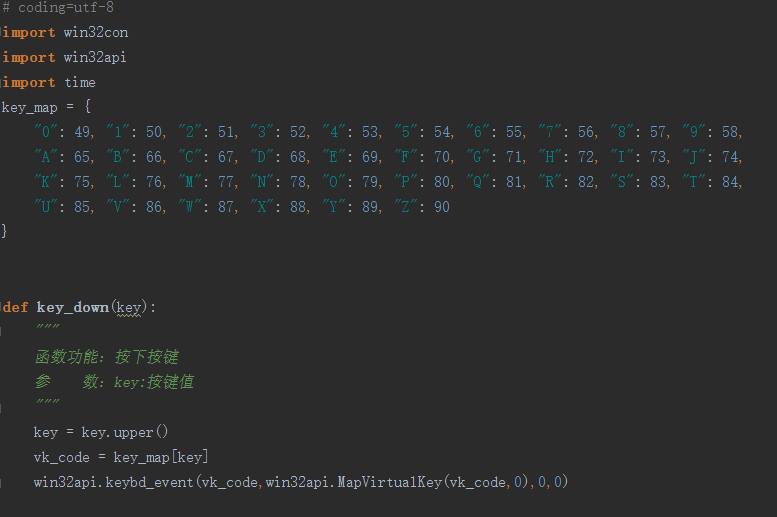Click the underlined key parameter
777x517 pixels.
pos(130,307)
